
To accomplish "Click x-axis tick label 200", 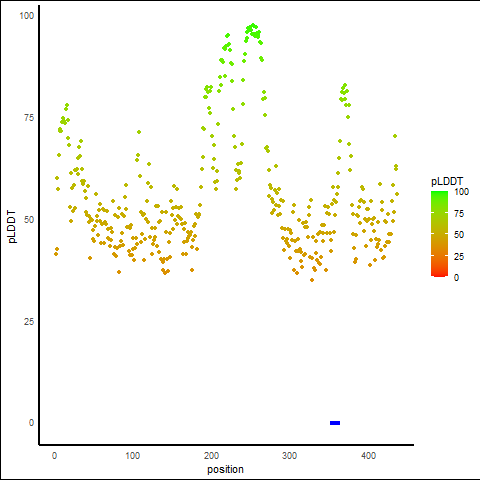I will [x=211, y=456].
